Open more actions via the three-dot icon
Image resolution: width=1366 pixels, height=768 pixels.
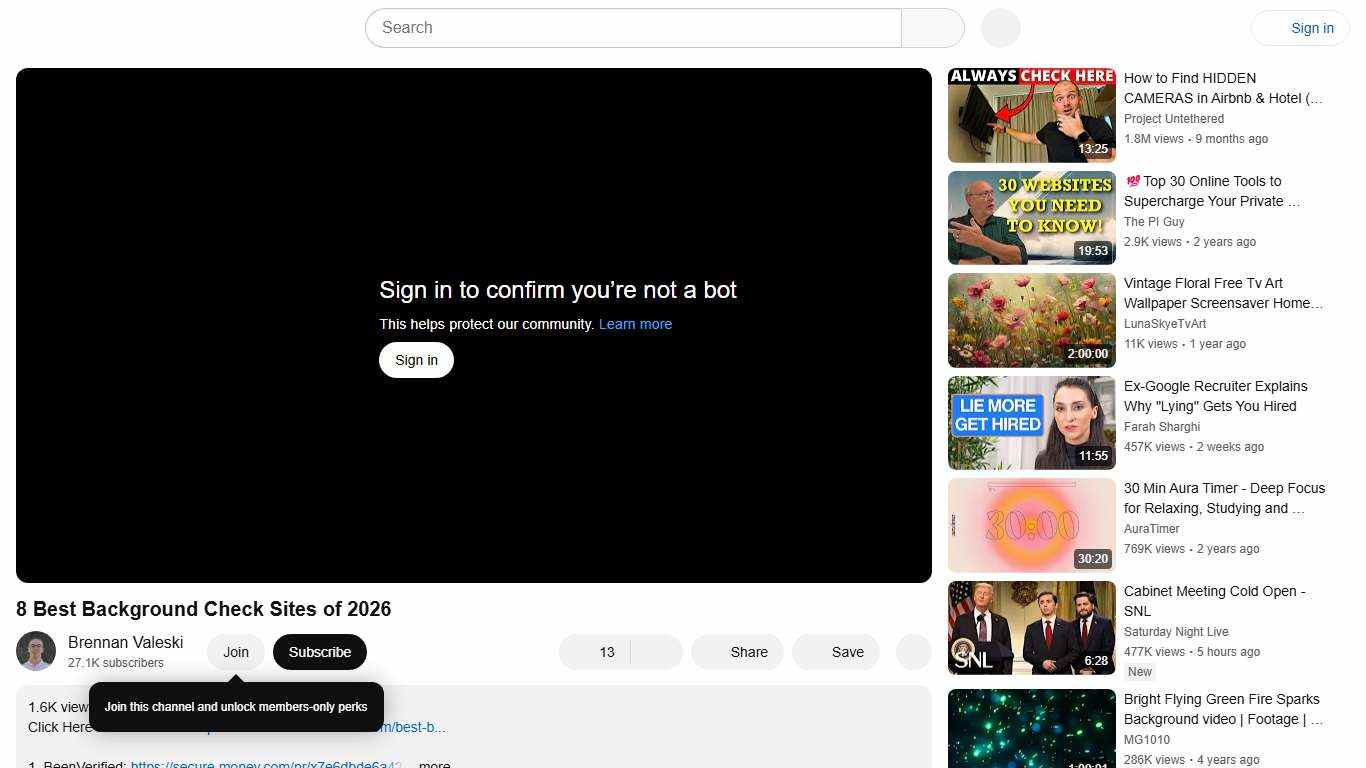pyautogui.click(x=912, y=651)
